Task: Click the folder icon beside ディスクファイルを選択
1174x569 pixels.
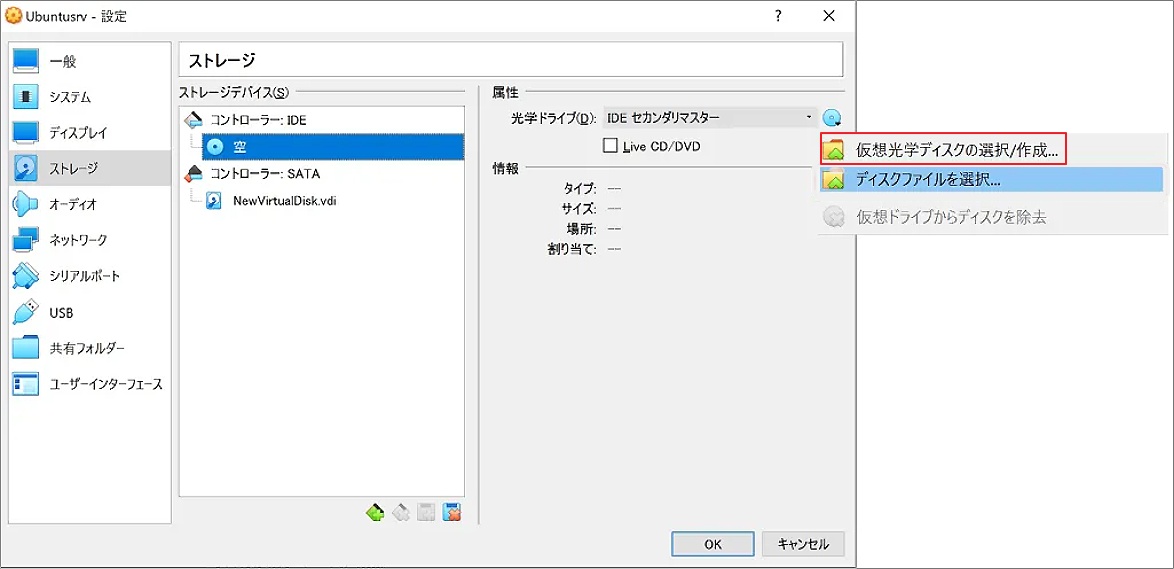Action: click(x=834, y=180)
